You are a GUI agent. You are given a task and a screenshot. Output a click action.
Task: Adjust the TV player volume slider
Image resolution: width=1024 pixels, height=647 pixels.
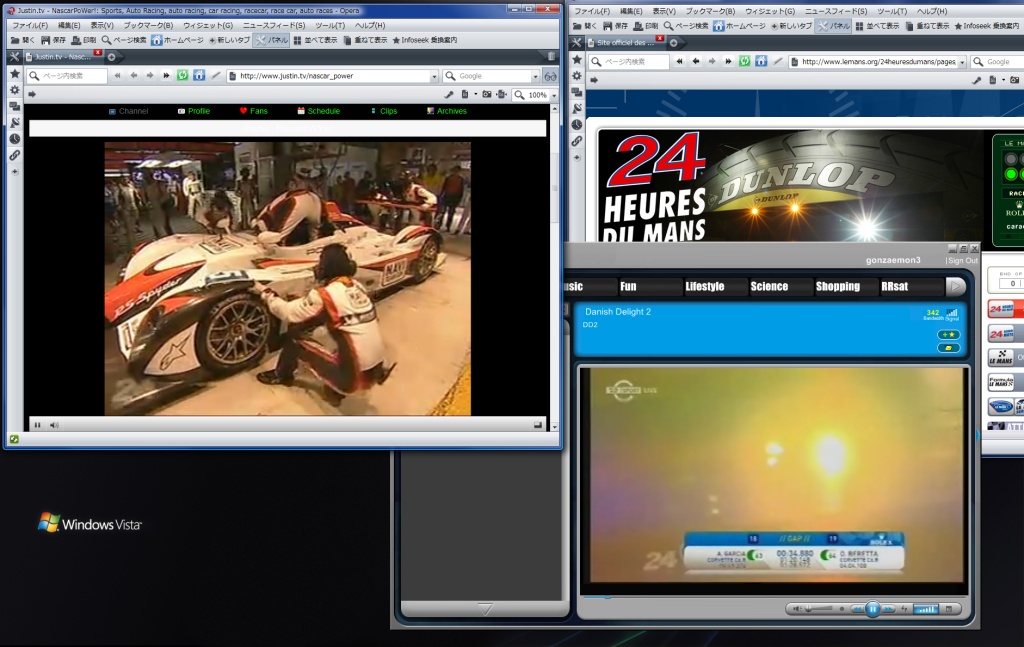[x=818, y=609]
